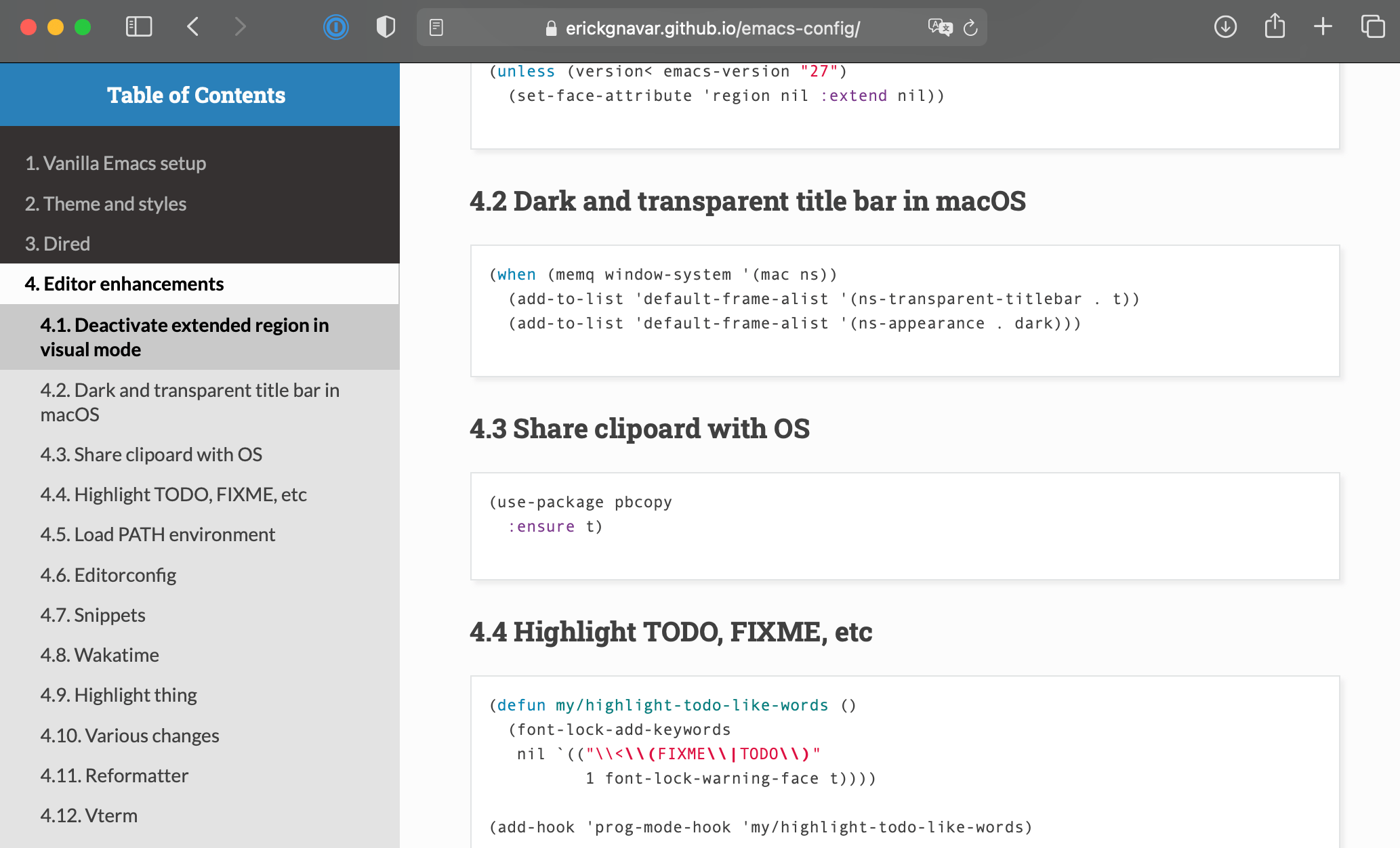Go back to previous page
This screenshot has height=848, width=1400.
(193, 27)
